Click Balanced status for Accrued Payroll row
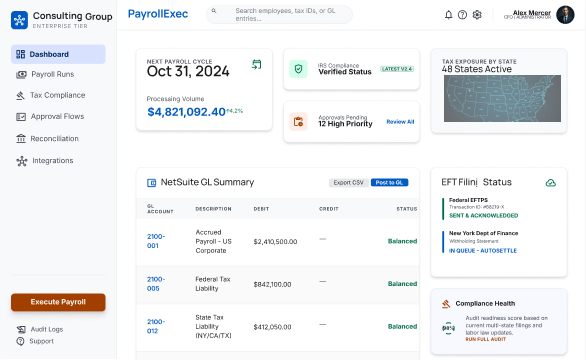This screenshot has width=586, height=360. click(x=403, y=241)
